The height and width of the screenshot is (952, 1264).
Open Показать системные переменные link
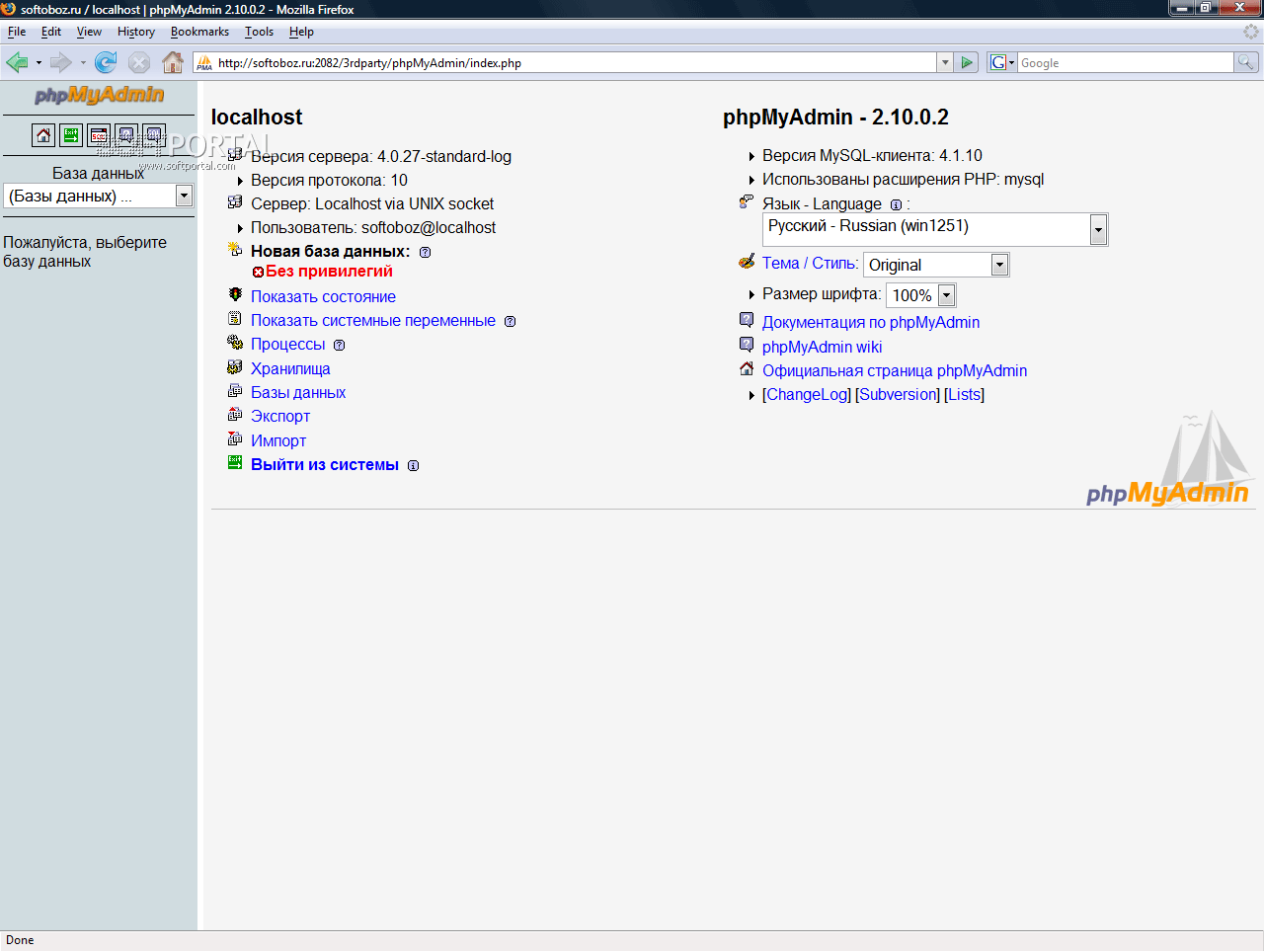373,320
